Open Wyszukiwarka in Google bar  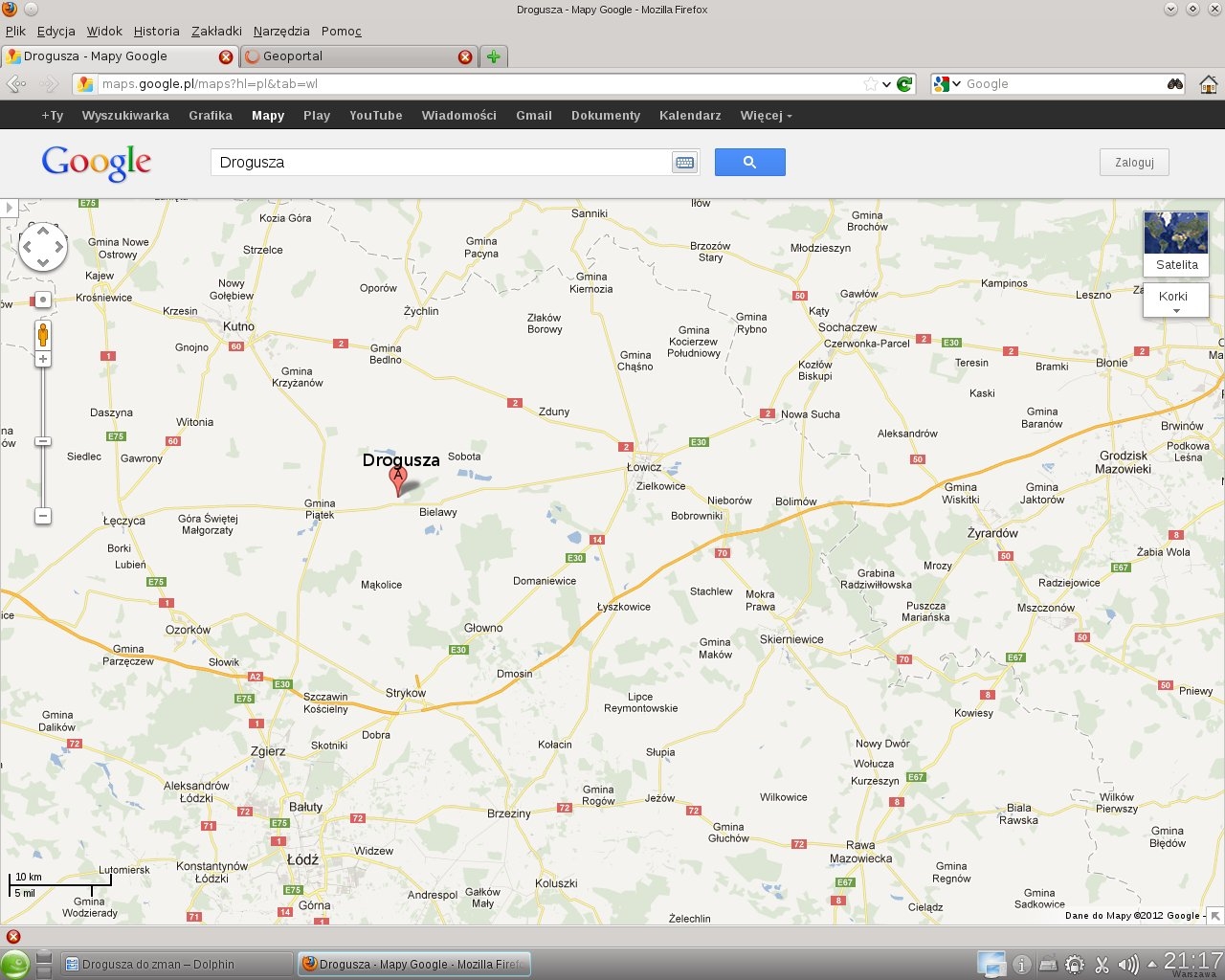tap(125, 116)
